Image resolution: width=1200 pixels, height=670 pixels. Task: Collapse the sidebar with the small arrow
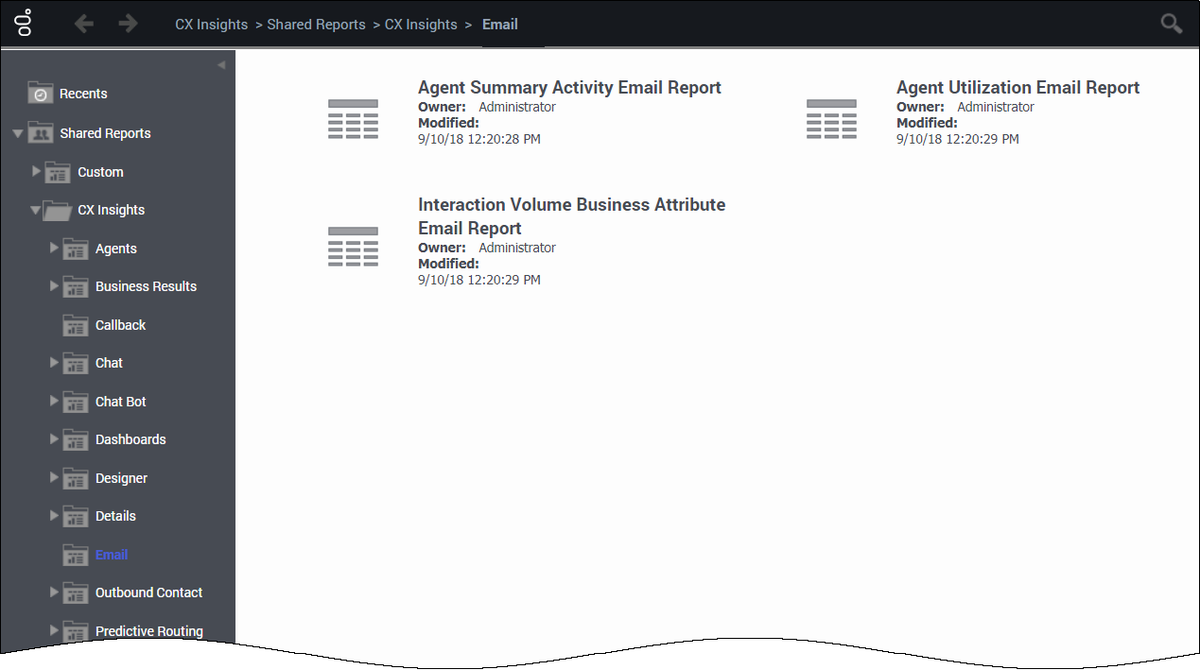click(x=221, y=65)
